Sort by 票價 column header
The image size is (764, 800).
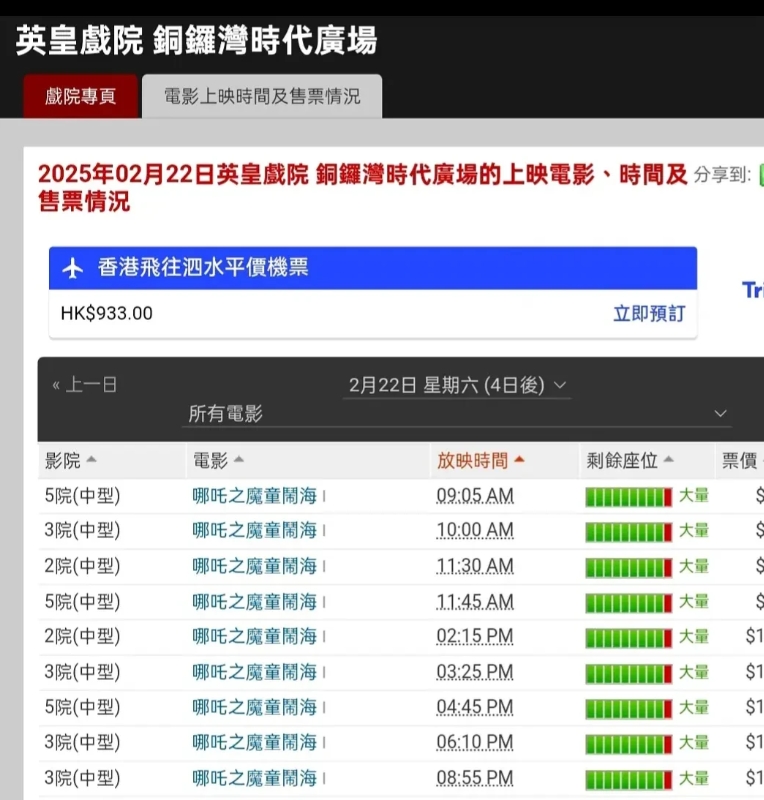click(741, 460)
